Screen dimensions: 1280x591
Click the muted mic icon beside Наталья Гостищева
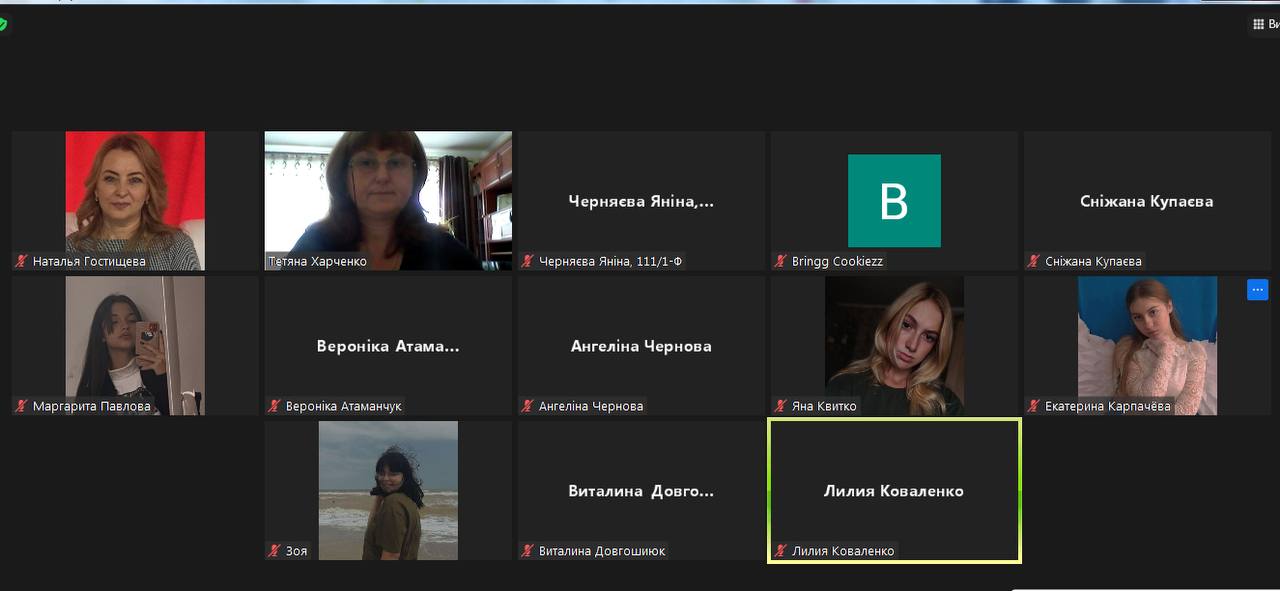[x=21, y=261]
